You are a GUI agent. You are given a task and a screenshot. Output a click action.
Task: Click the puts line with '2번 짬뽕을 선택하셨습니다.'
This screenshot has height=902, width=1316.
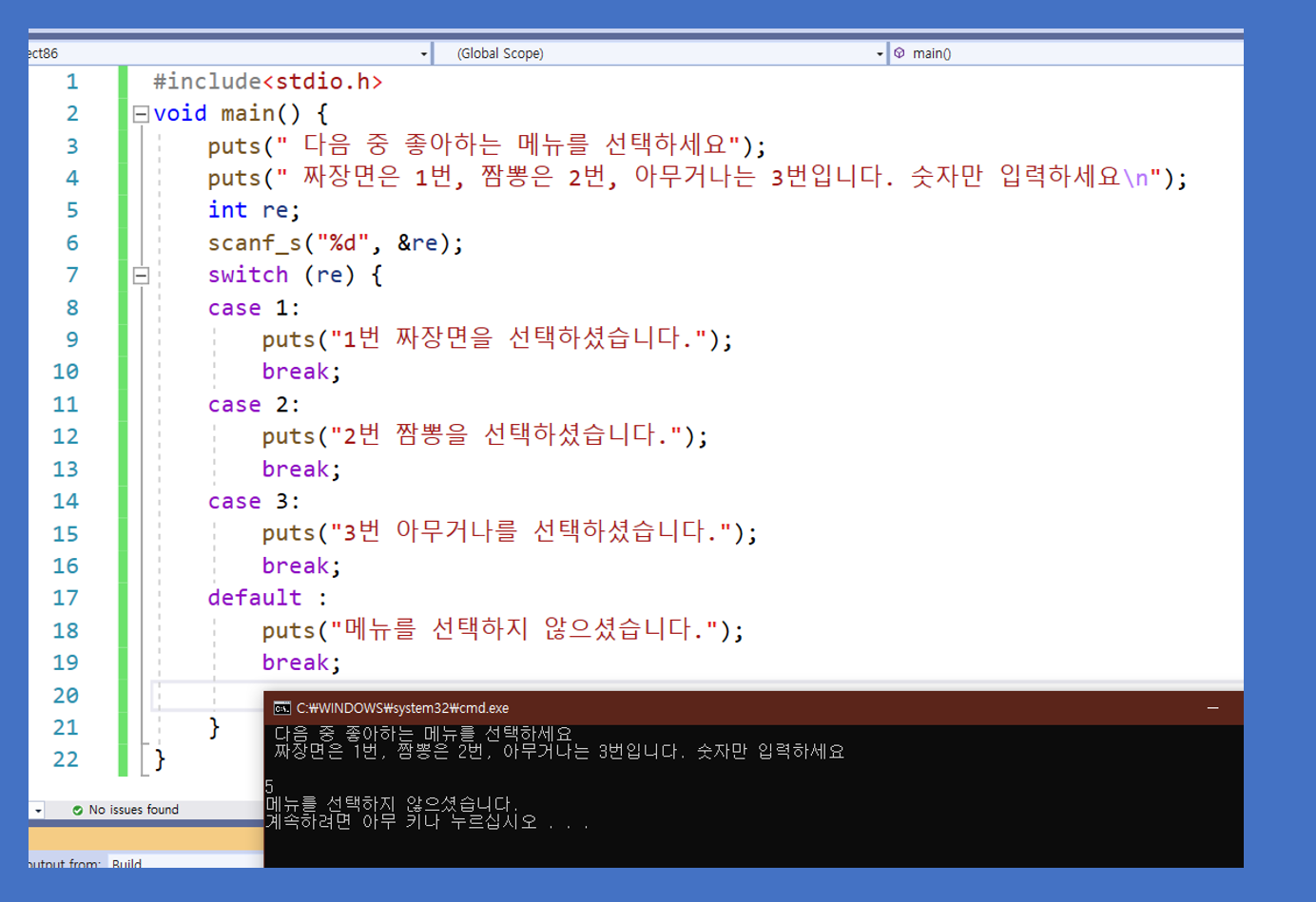tap(485, 436)
